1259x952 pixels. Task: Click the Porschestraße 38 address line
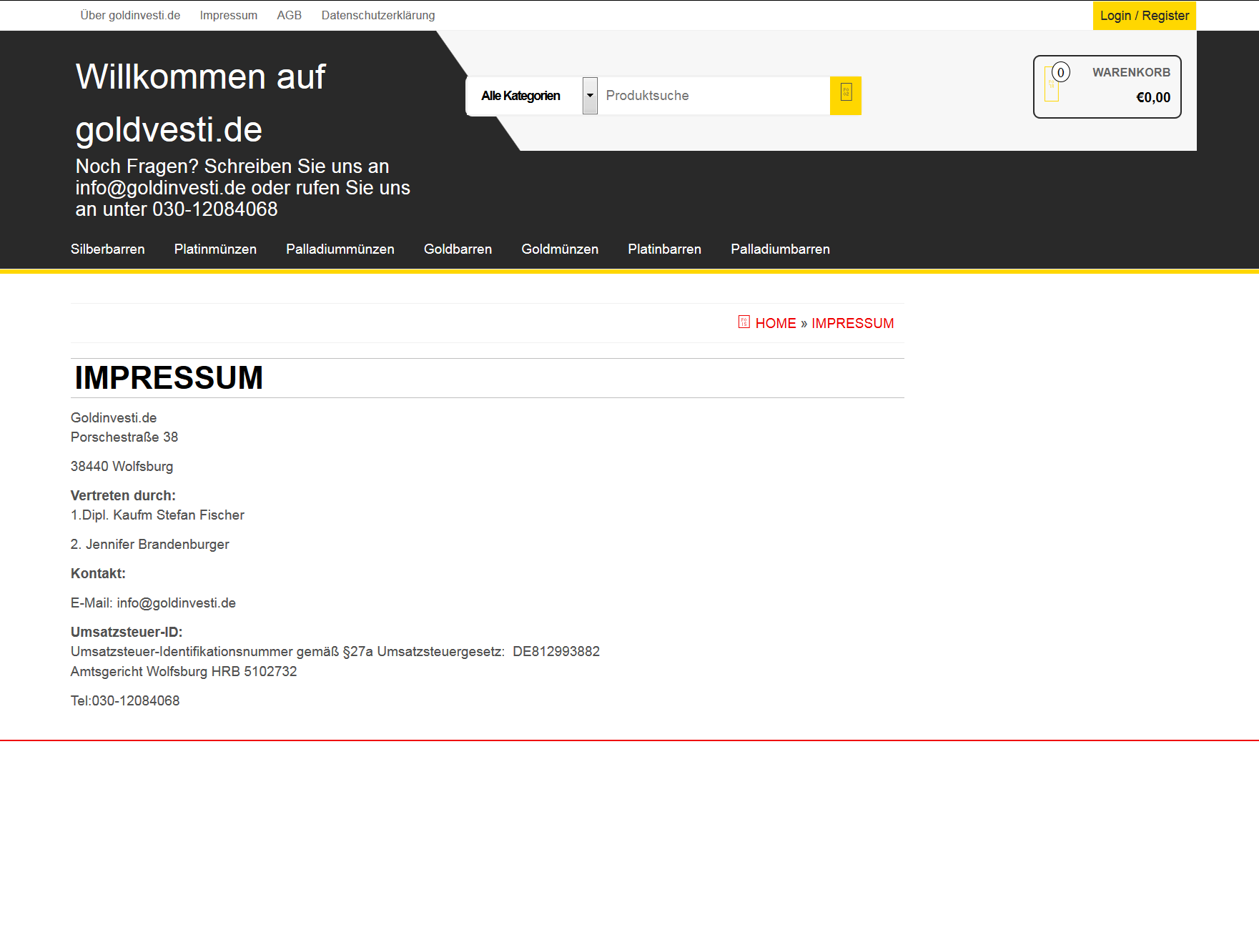point(124,437)
